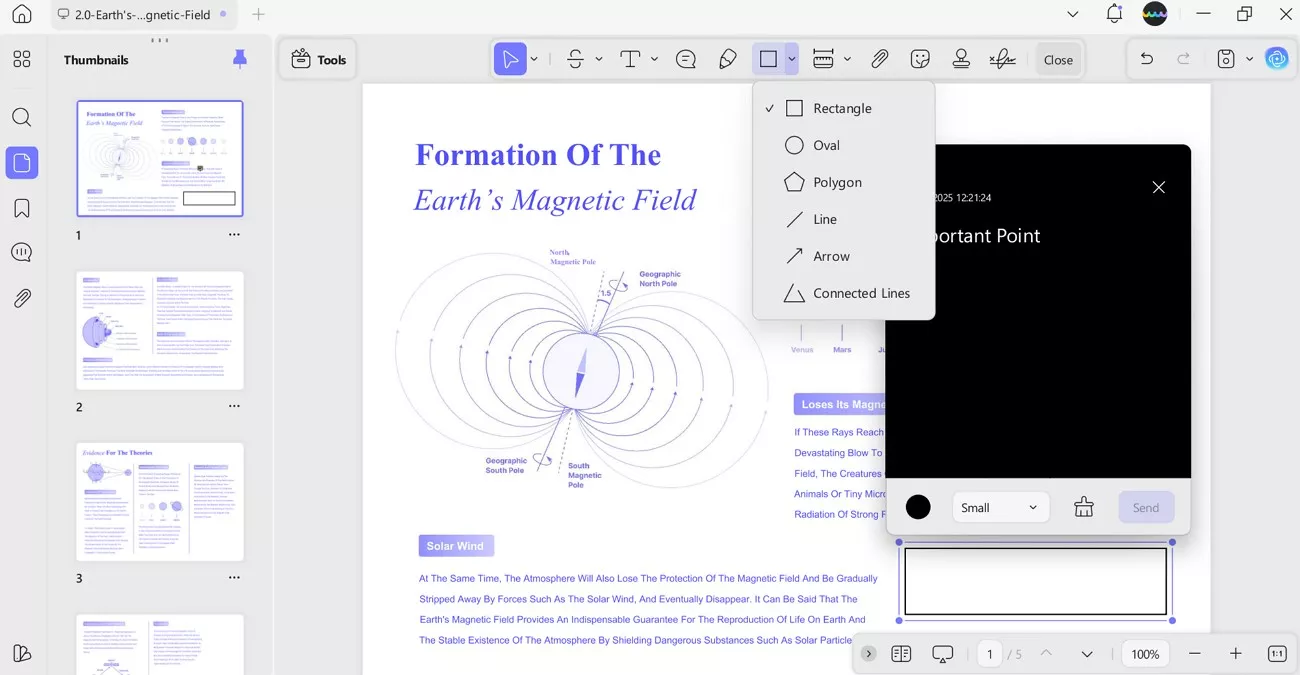The height and width of the screenshot is (675, 1300).
Task: Click the redo arrow
Action: pyautogui.click(x=1184, y=59)
